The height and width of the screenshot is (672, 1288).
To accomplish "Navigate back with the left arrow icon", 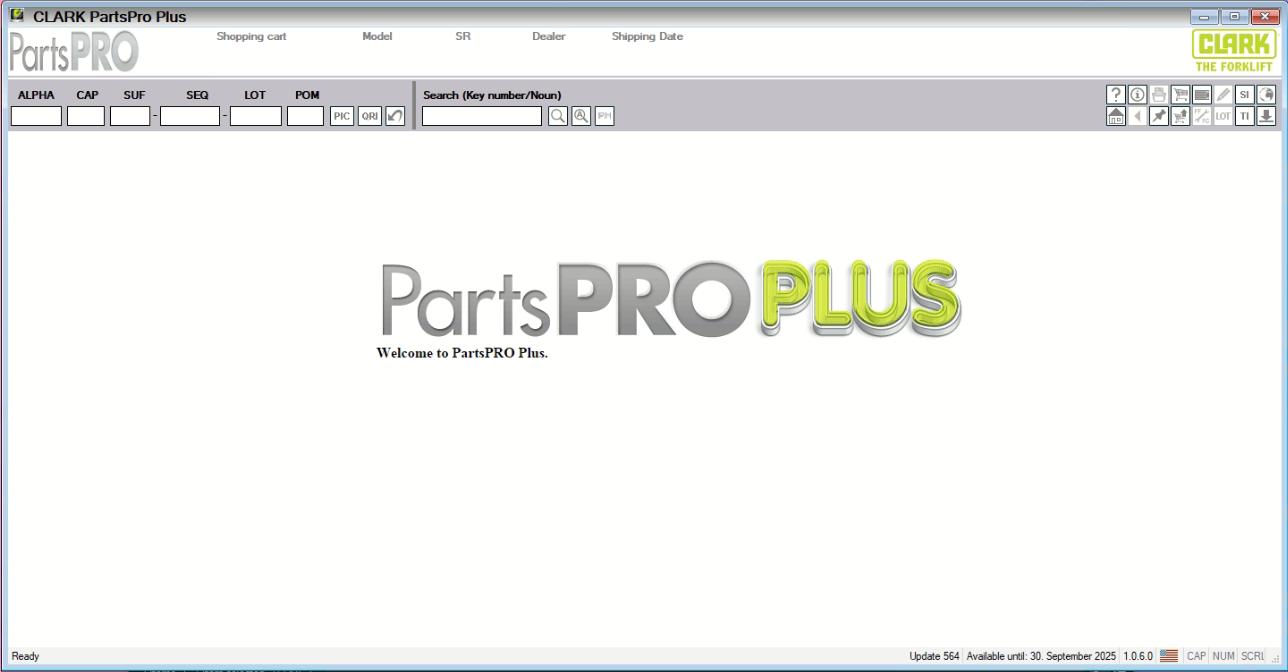I will [x=1137, y=116].
